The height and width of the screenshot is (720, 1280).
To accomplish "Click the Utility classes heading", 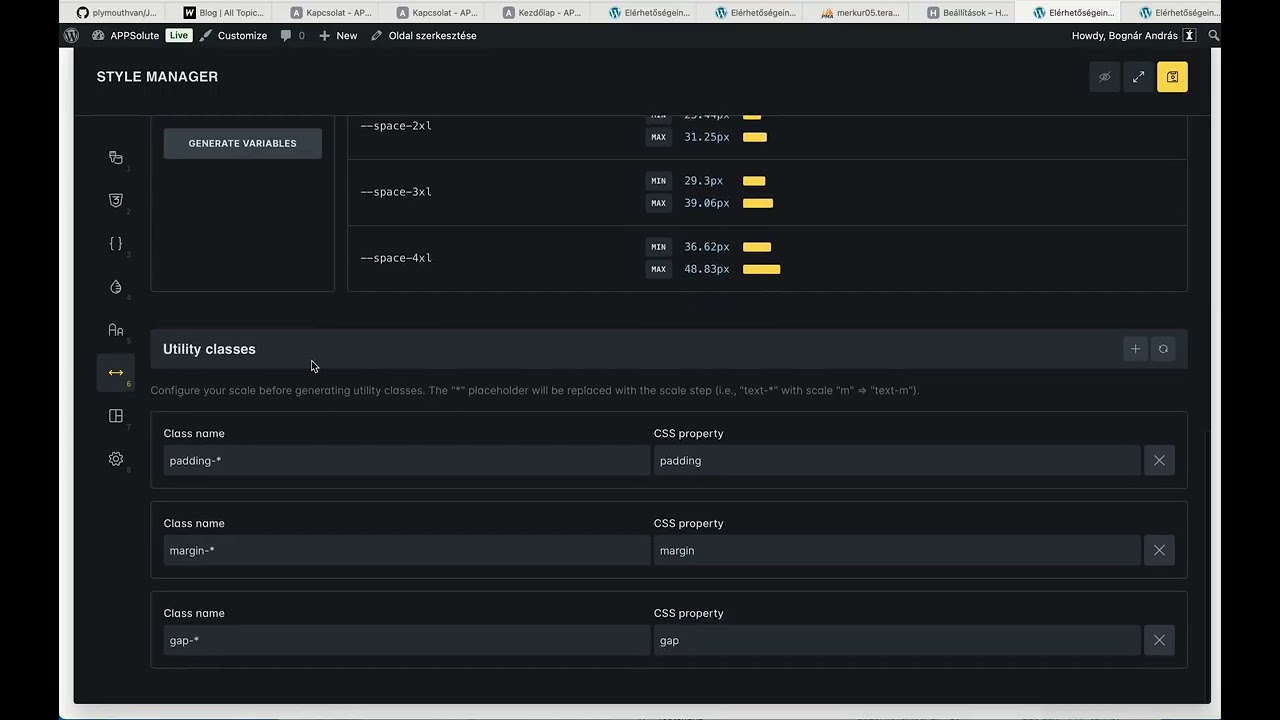I will click(209, 349).
